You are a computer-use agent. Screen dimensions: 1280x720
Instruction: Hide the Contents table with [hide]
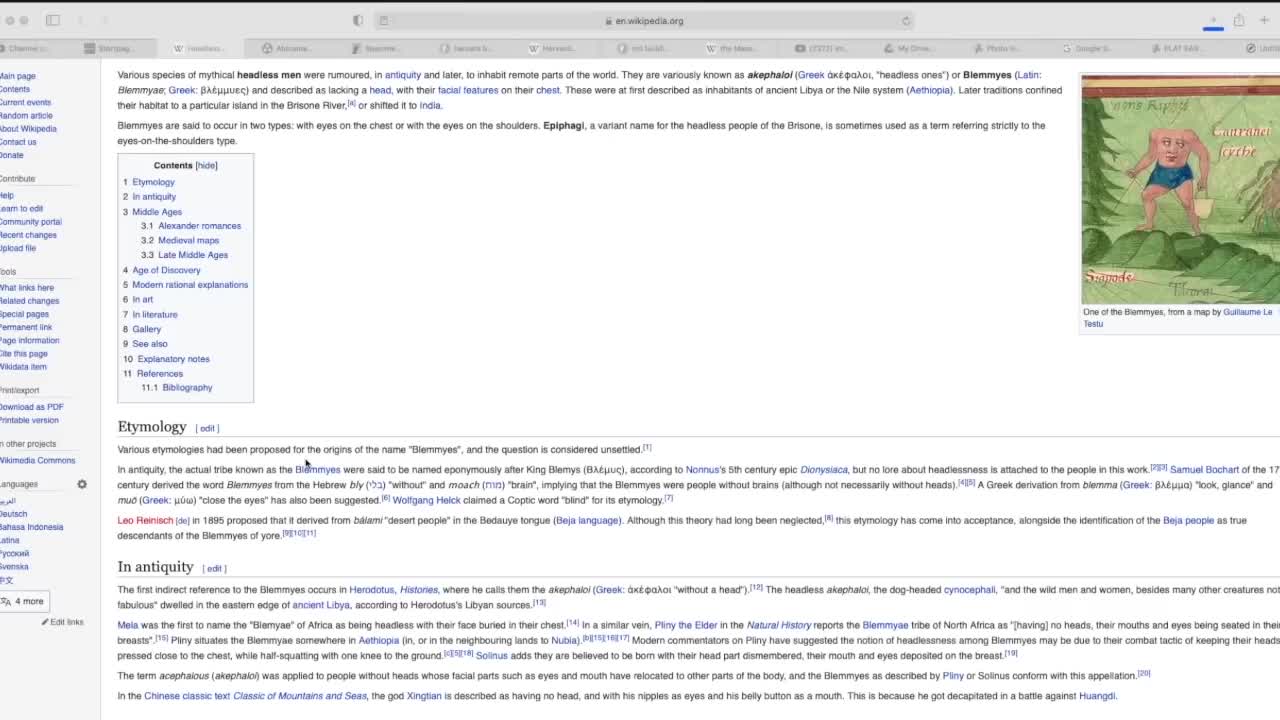[206, 166]
